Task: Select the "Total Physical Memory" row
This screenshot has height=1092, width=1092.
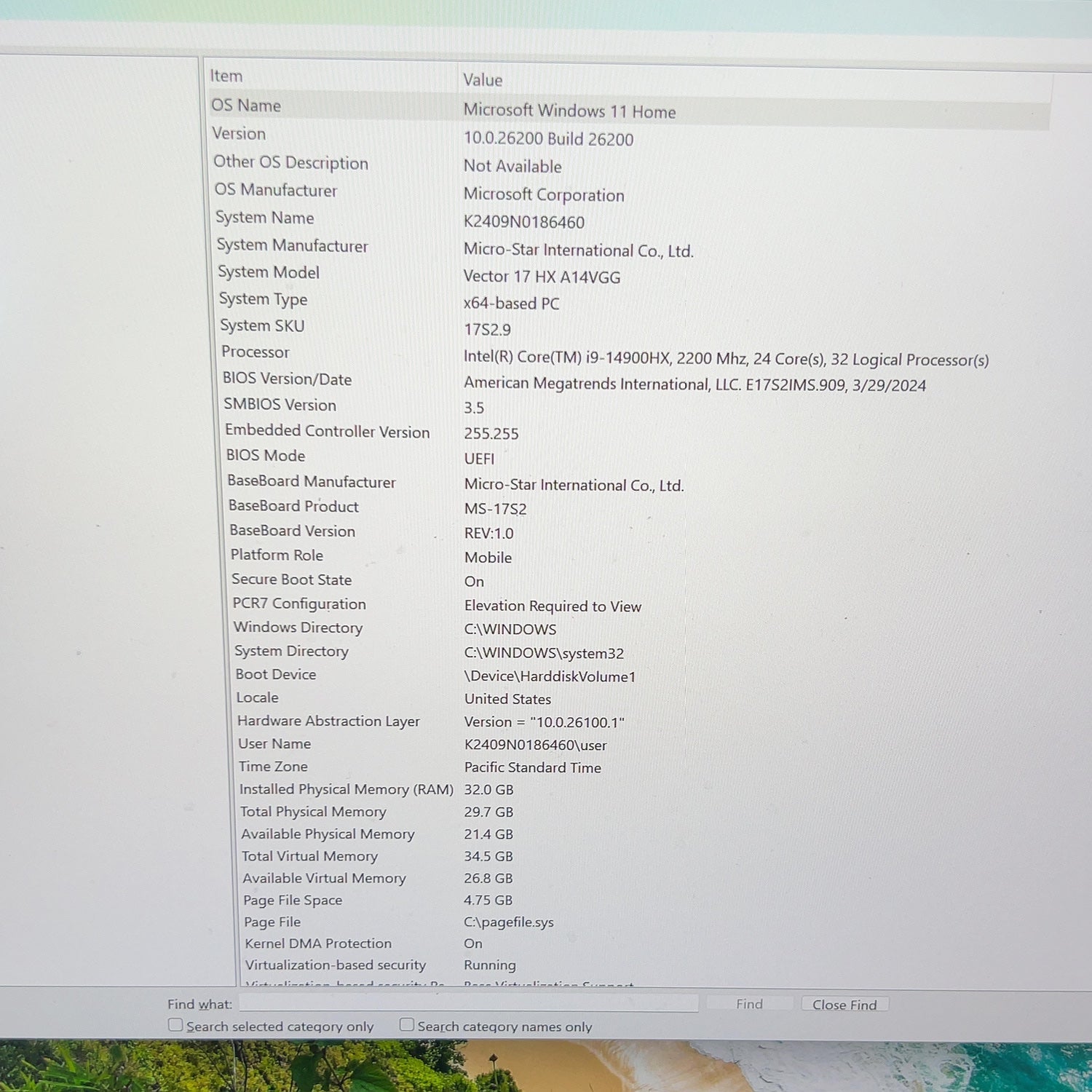Action: (644, 812)
